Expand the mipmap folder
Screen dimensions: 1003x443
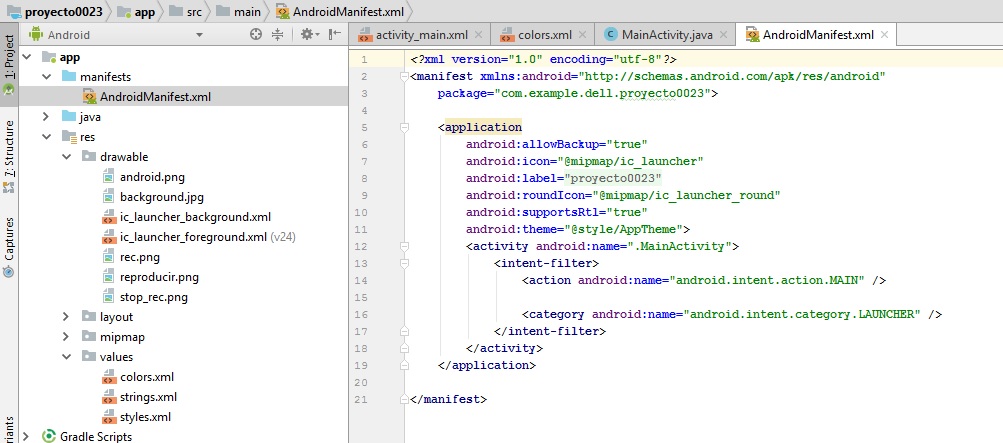65,336
